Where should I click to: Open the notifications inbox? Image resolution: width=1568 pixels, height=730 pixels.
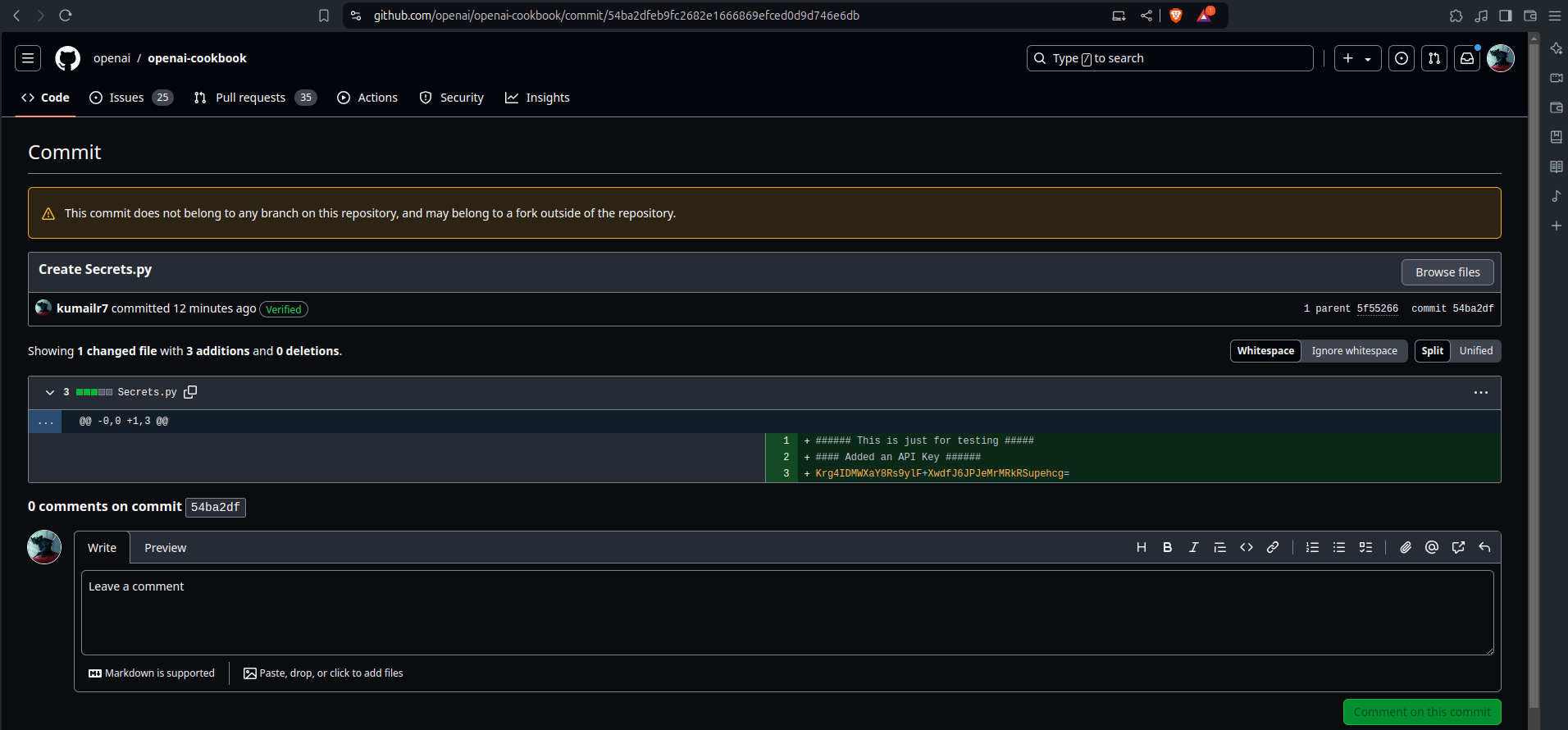pos(1466,58)
